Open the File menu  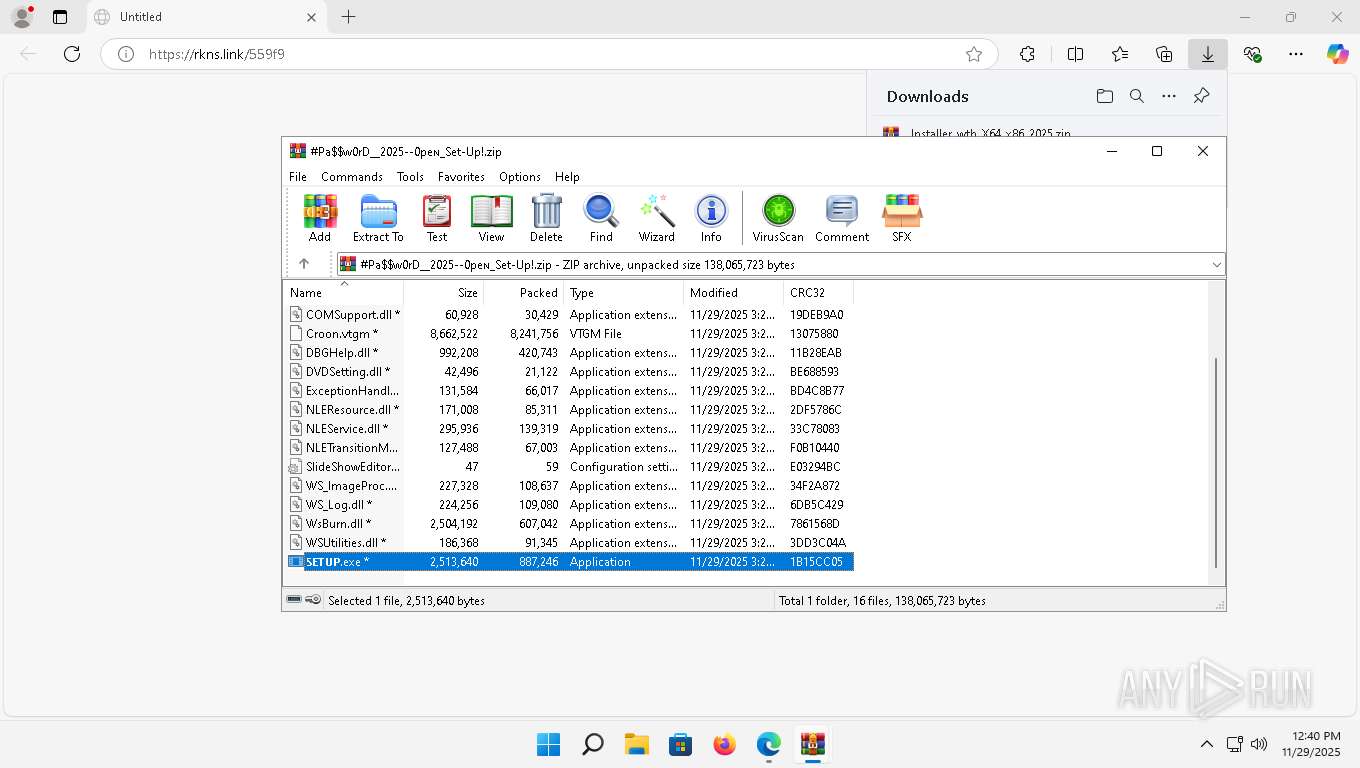point(298,177)
